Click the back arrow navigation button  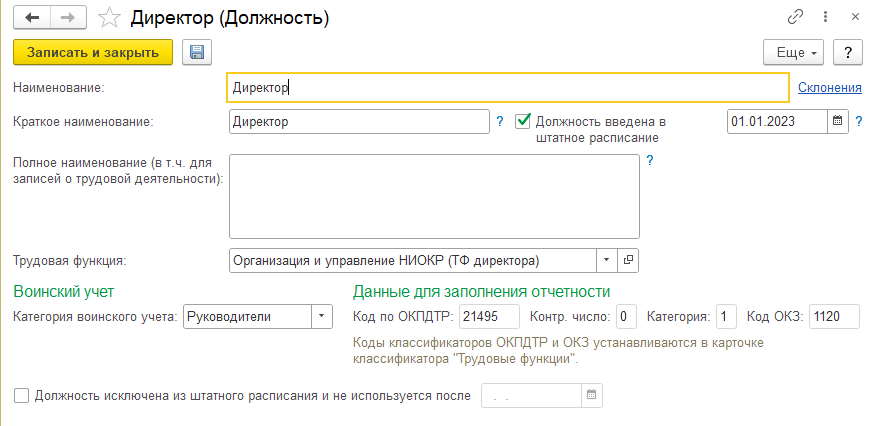pyautogui.click(x=32, y=18)
